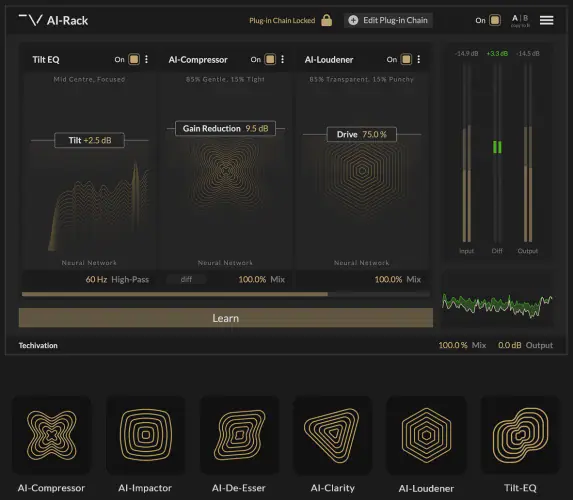This screenshot has width=573, height=500.
Task: Switch A/B comparison state
Action: pyautogui.click(x=520, y=20)
